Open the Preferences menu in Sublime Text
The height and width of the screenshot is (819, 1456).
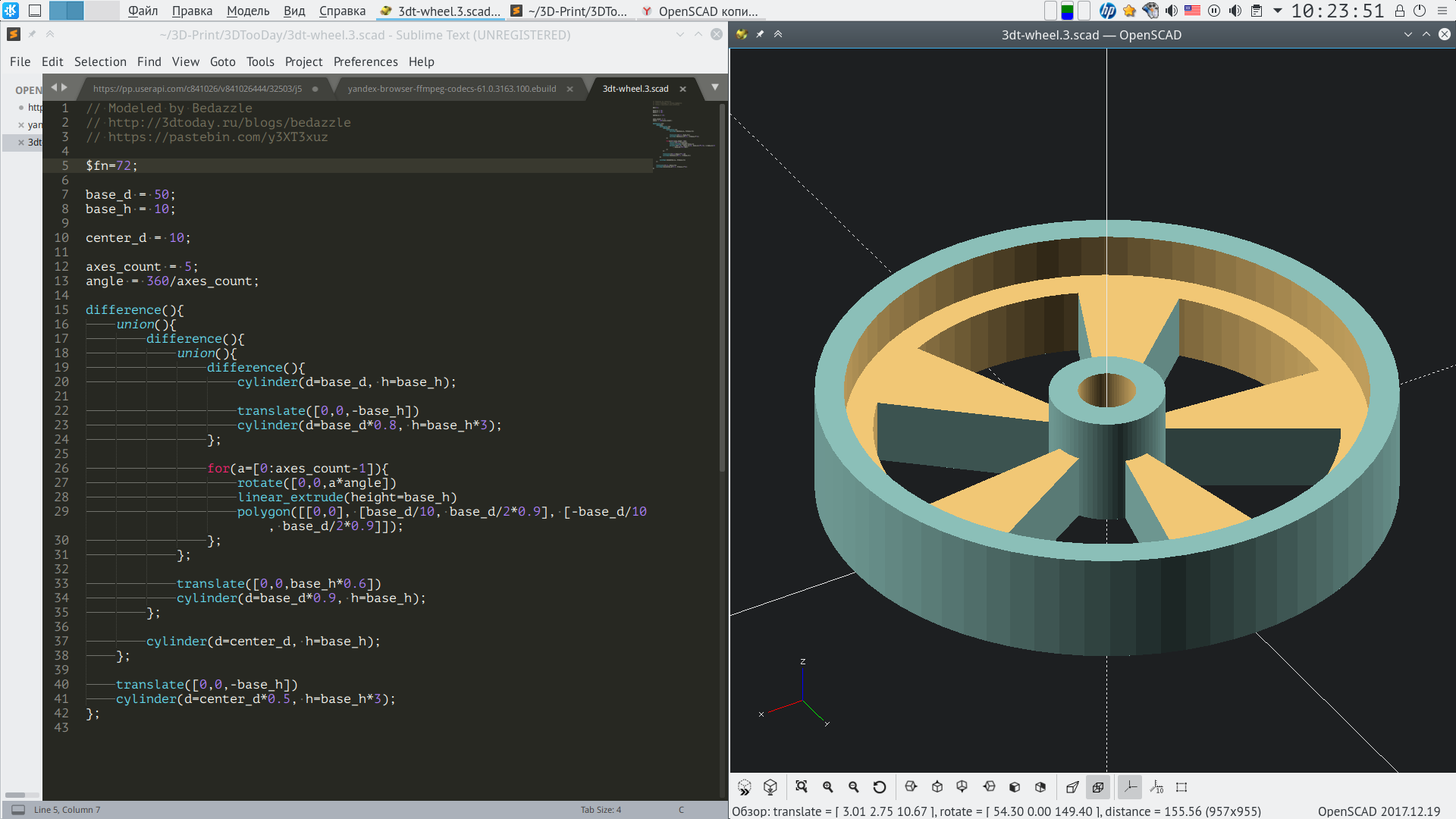tap(366, 61)
